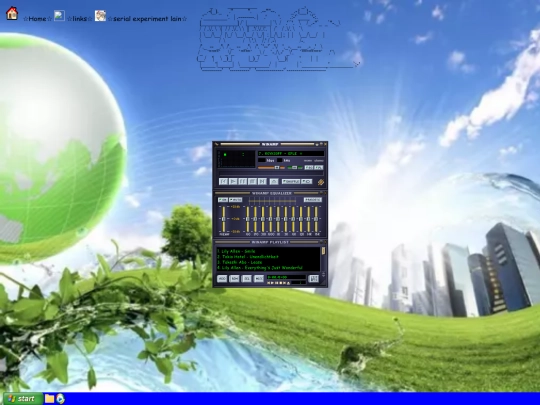Click the 12K equalizer band slider
The height and width of the screenshot is (405, 540).
(x=301, y=219)
